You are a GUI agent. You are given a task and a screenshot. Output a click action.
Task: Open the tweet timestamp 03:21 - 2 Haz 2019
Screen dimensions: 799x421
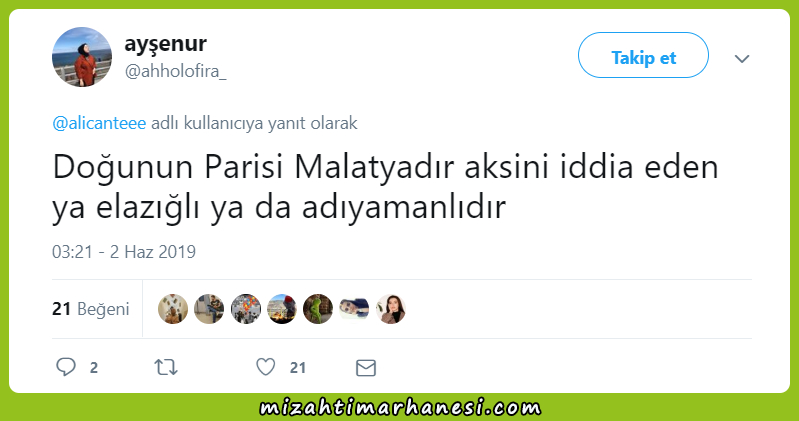(124, 252)
